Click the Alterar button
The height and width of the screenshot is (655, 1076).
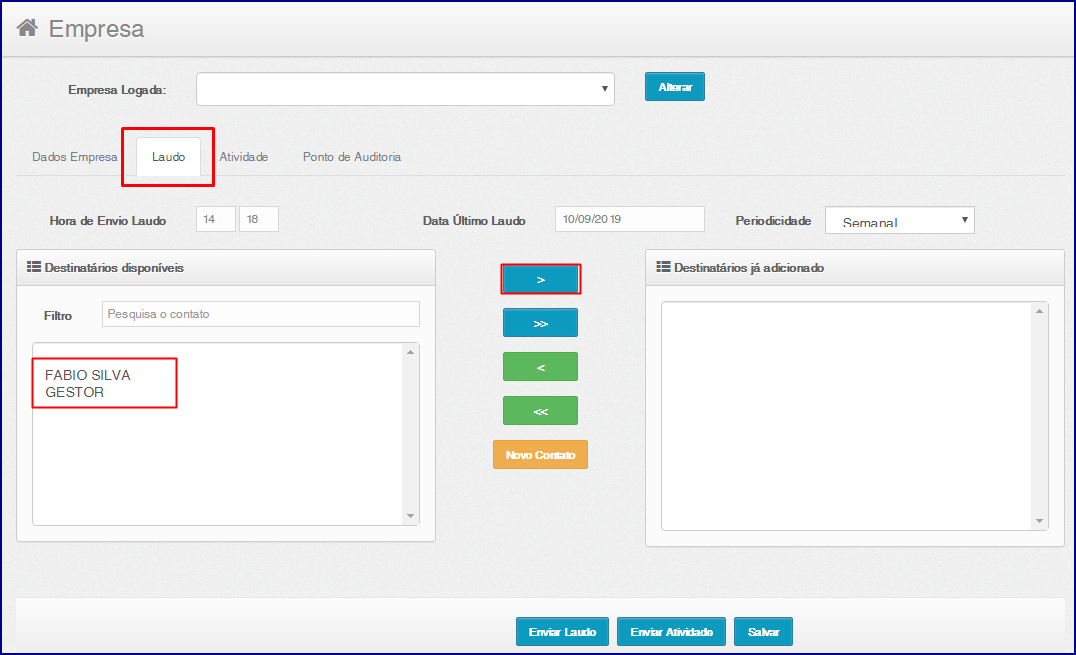point(675,87)
